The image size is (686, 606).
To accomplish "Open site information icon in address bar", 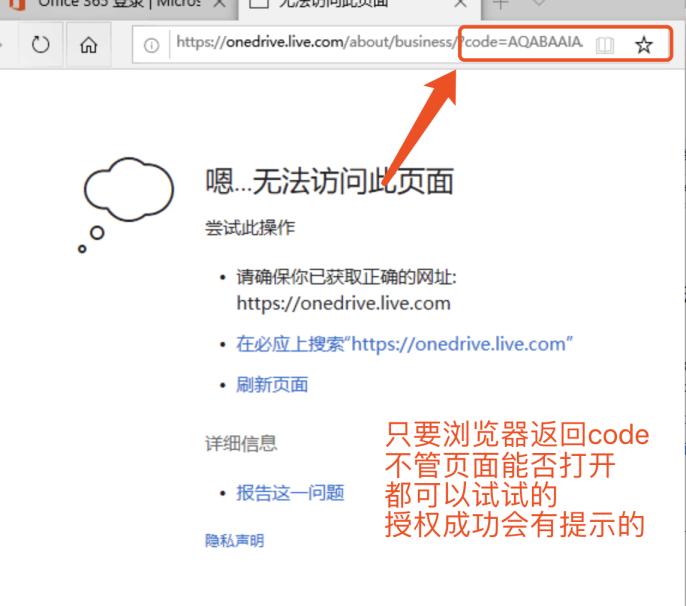I will click(151, 45).
